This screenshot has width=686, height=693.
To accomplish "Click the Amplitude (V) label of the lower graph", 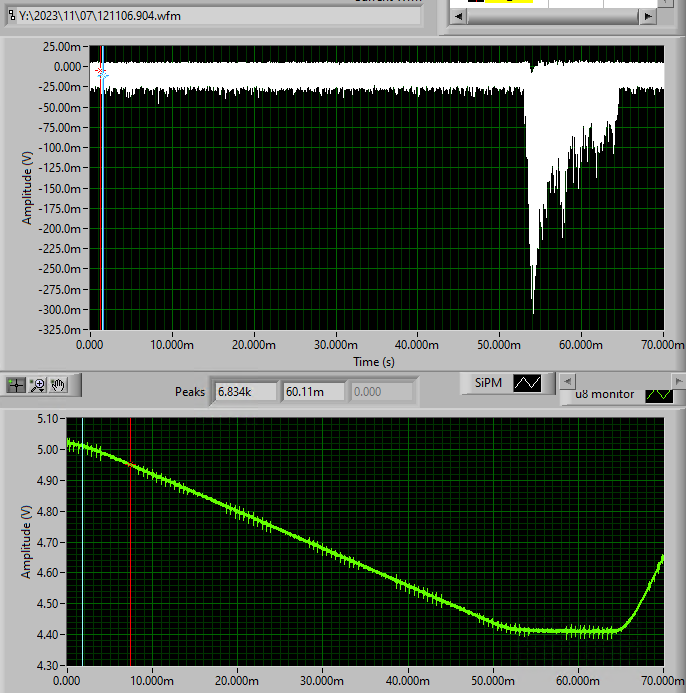I will coord(26,542).
